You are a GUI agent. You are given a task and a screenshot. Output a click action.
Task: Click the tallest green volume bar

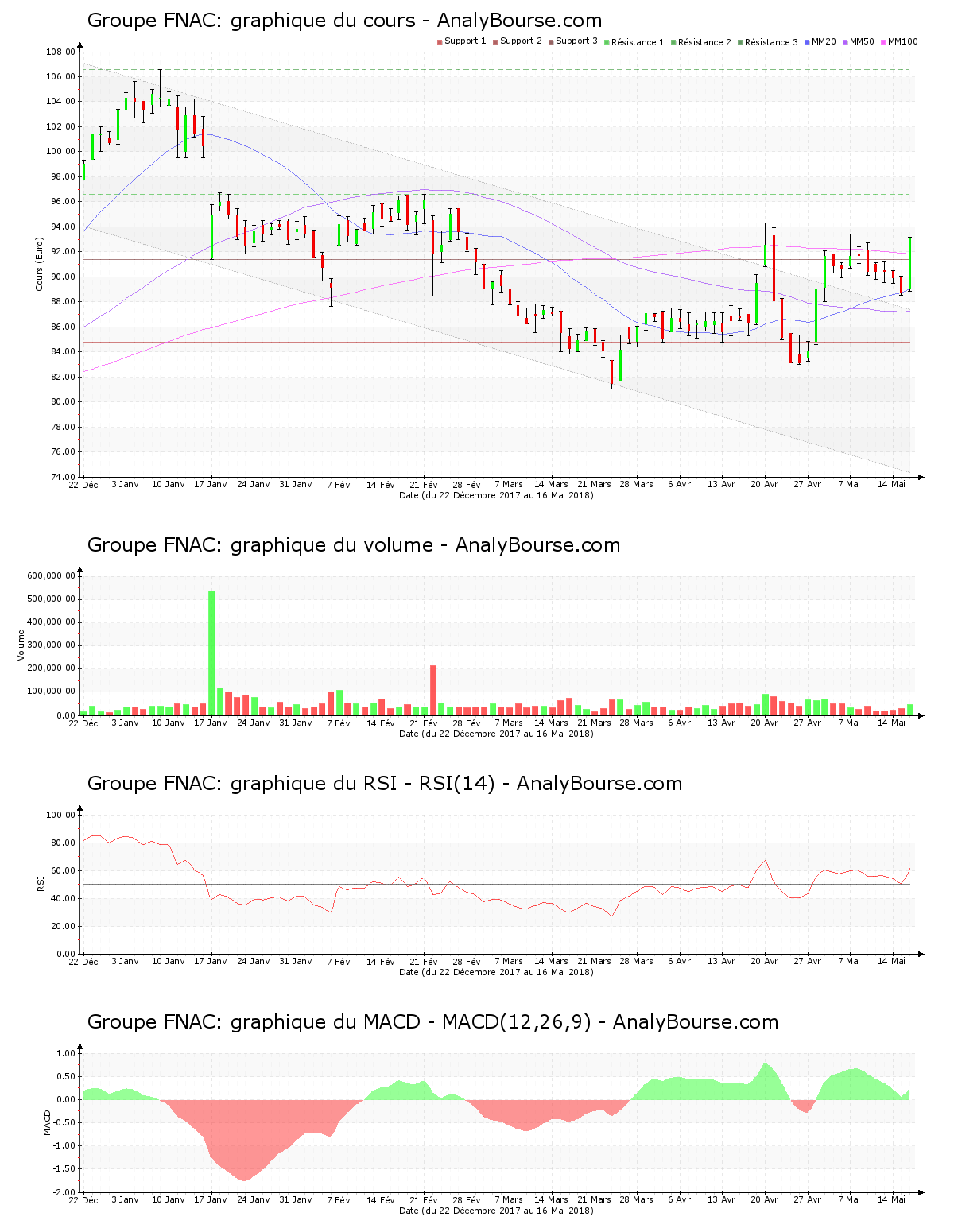point(211,653)
